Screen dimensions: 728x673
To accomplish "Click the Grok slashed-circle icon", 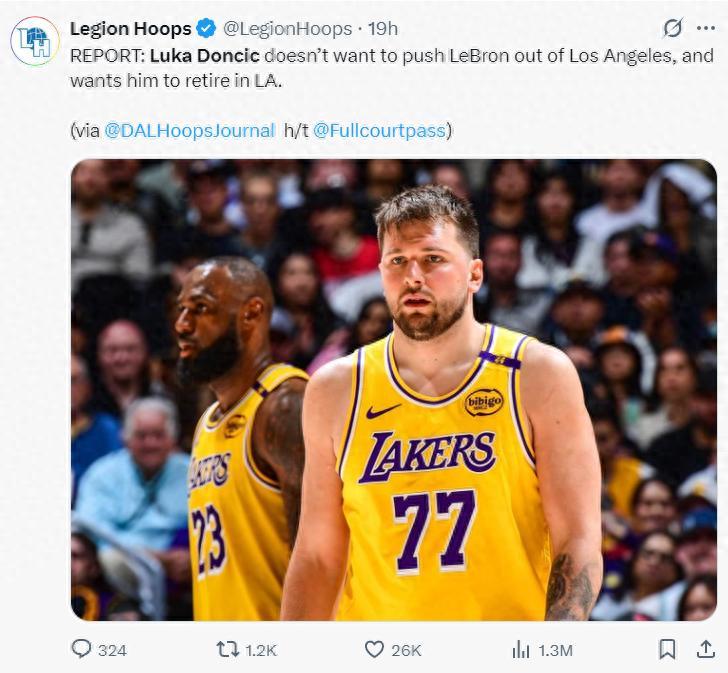I will [x=673, y=28].
